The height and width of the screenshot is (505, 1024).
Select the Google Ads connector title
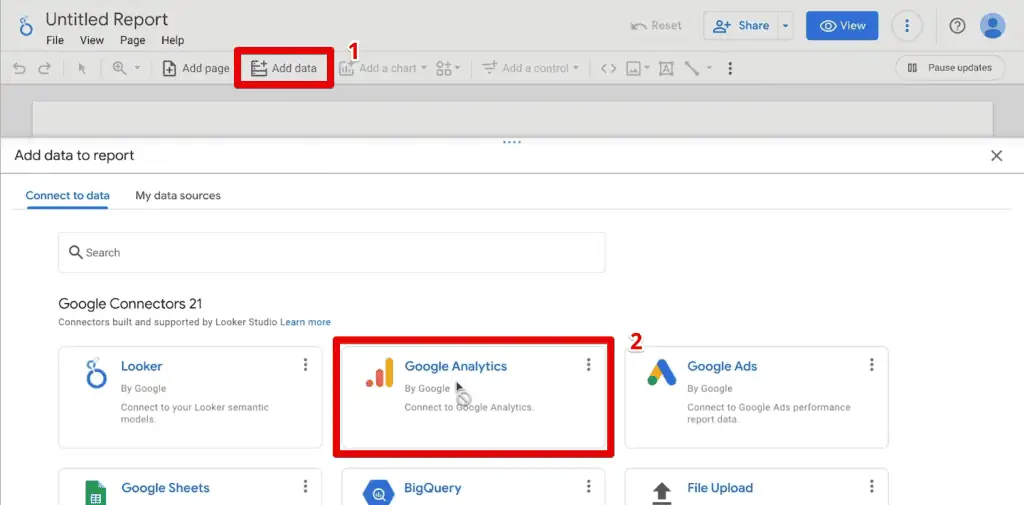722,367
